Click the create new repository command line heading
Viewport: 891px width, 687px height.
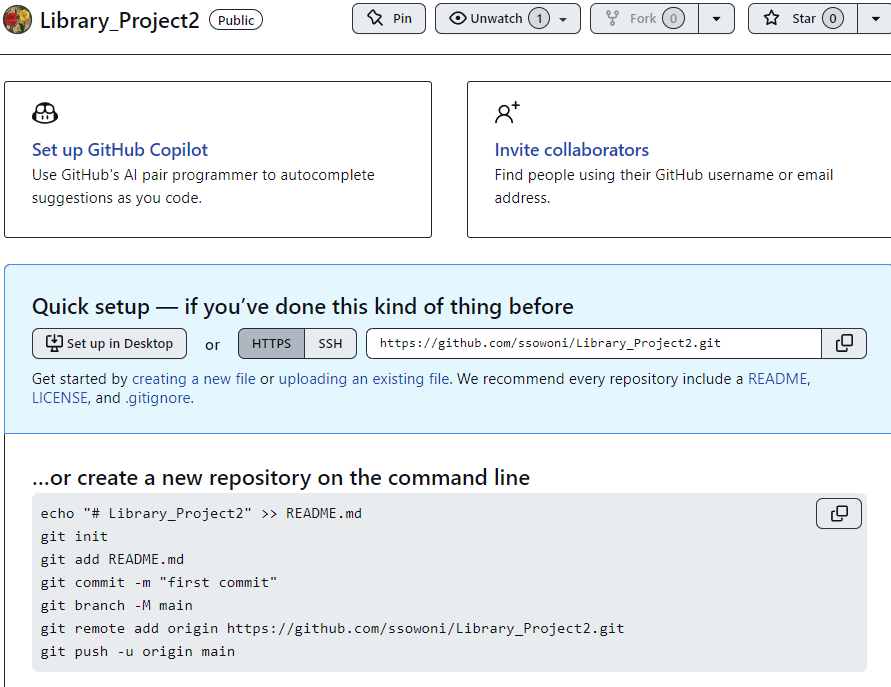[281, 477]
